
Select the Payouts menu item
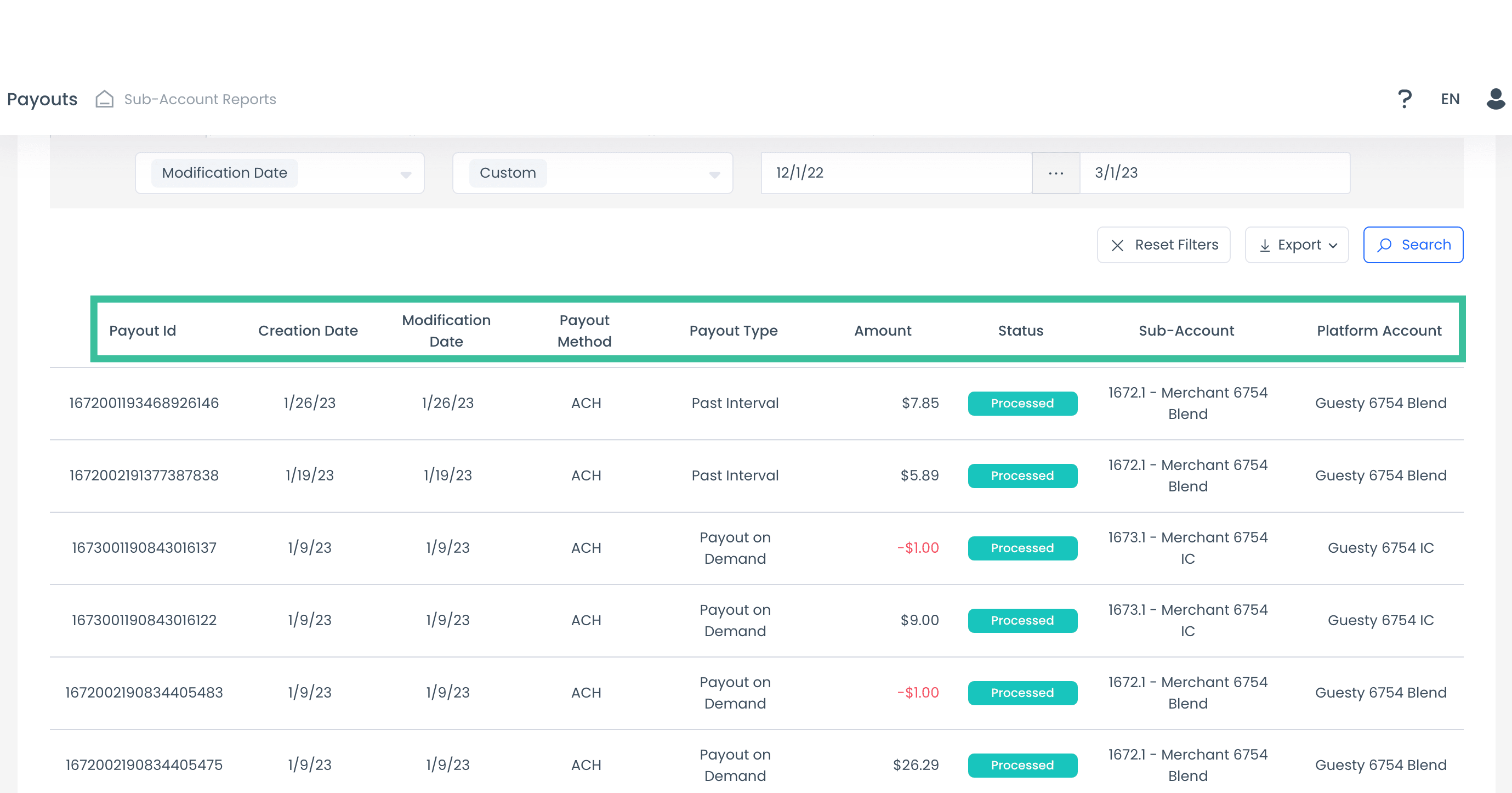pyautogui.click(x=42, y=99)
